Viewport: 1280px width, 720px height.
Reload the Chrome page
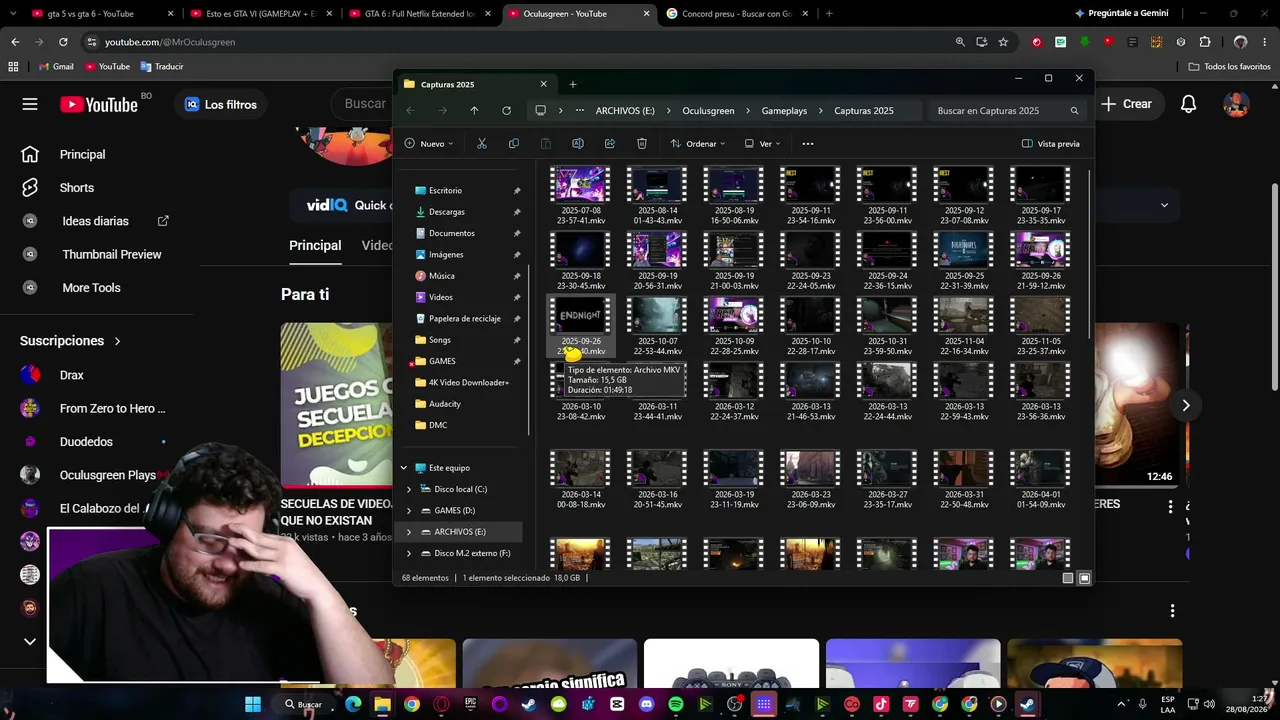(63, 42)
